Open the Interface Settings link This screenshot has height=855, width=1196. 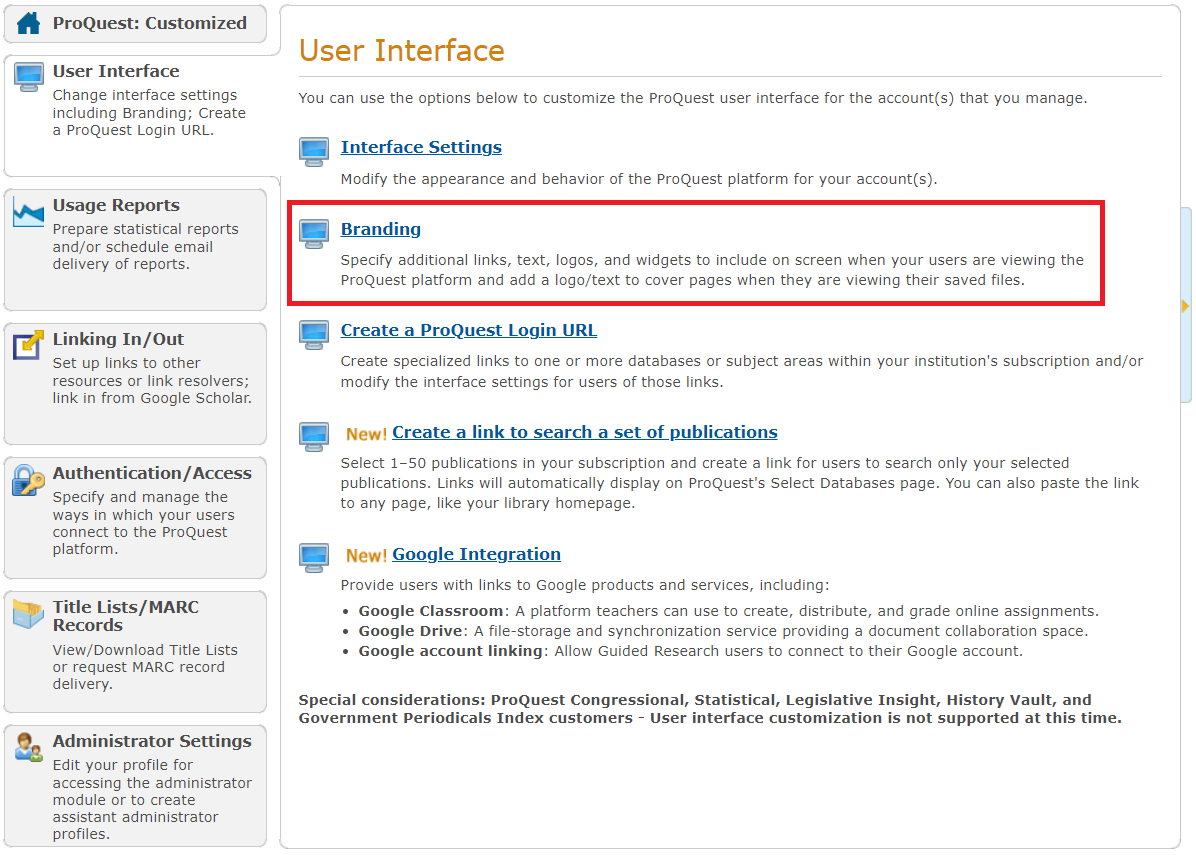point(421,147)
